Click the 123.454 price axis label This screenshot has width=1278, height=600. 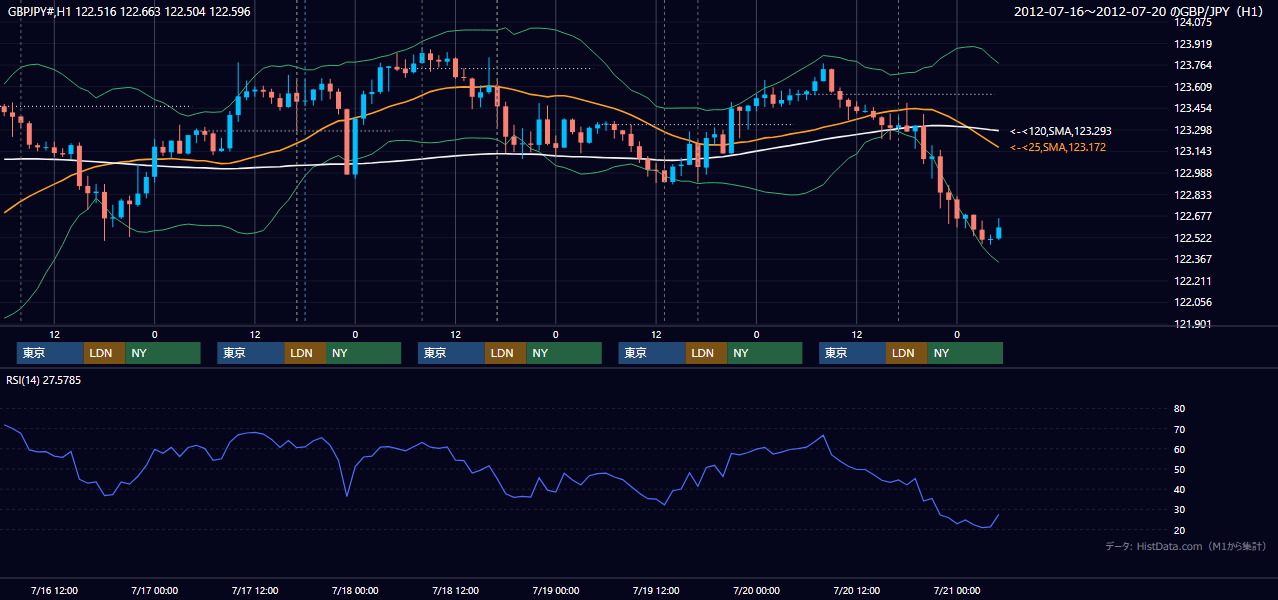pyautogui.click(x=1193, y=108)
